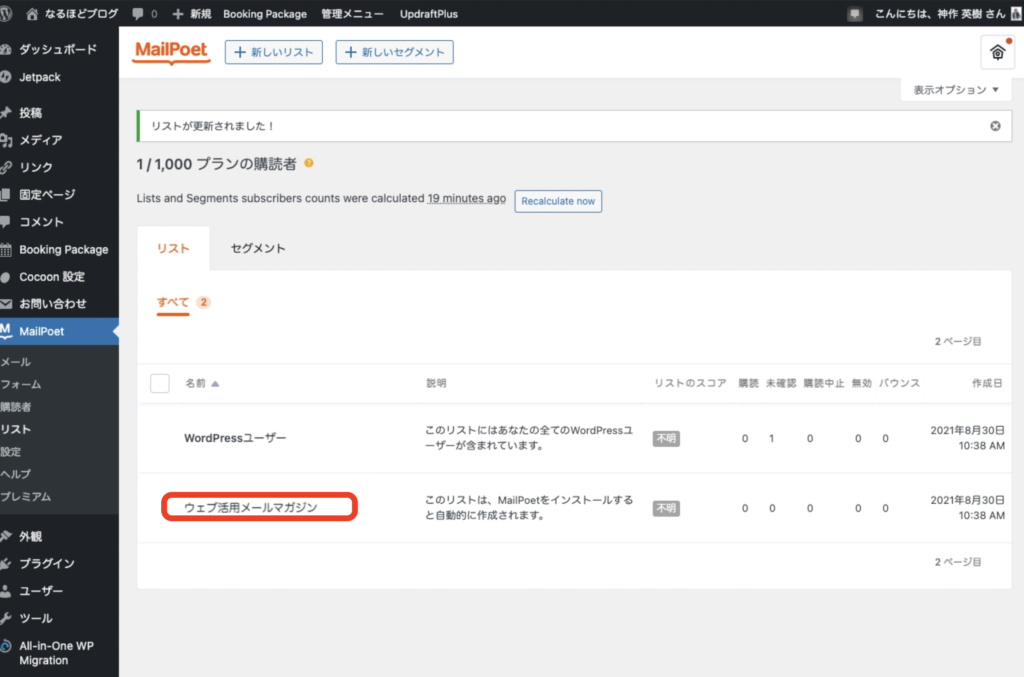1024x677 pixels.
Task: Open お問い合わせ in sidebar
Action: (52, 304)
